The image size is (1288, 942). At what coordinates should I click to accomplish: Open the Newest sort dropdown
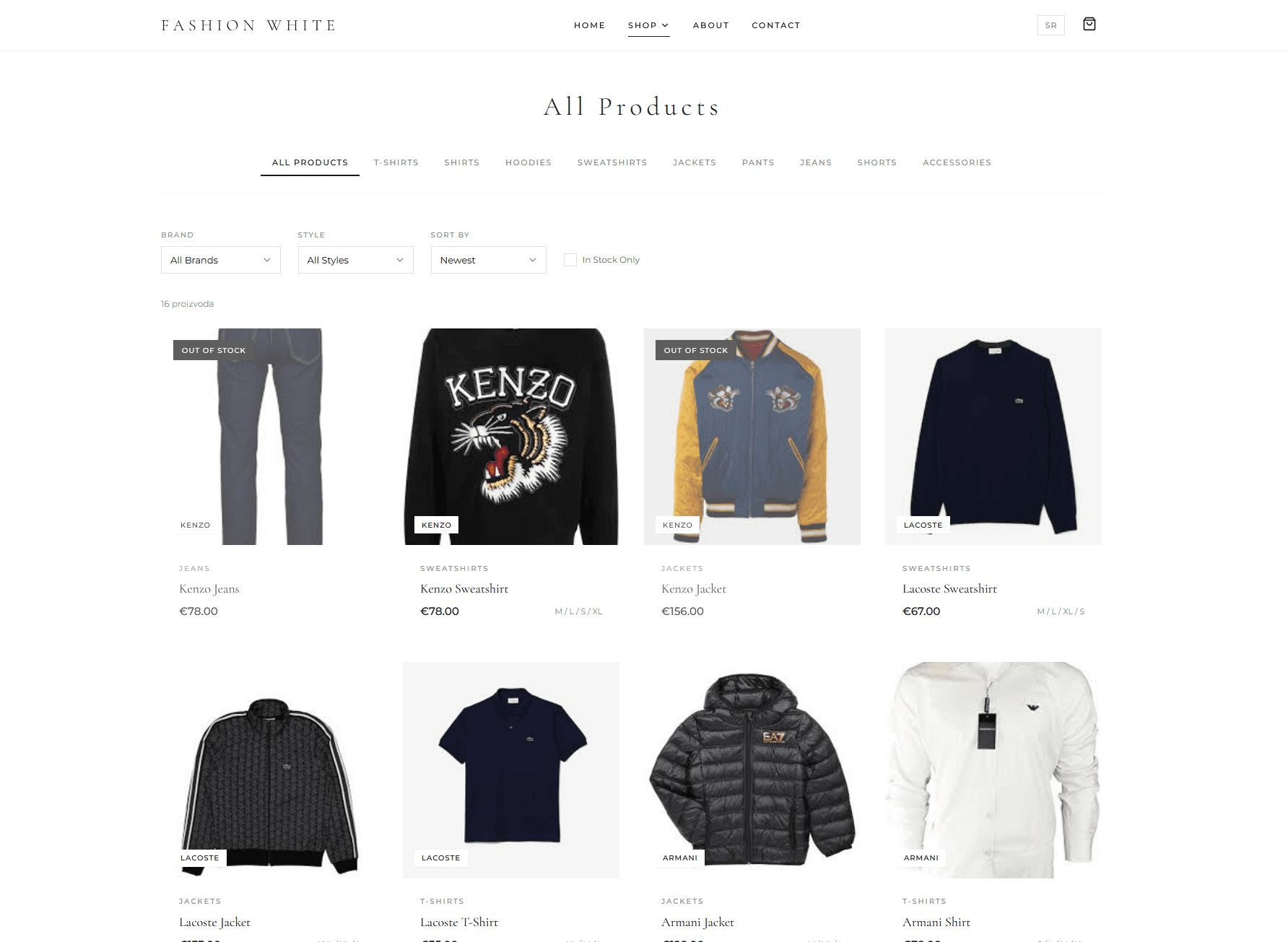pyautogui.click(x=488, y=260)
